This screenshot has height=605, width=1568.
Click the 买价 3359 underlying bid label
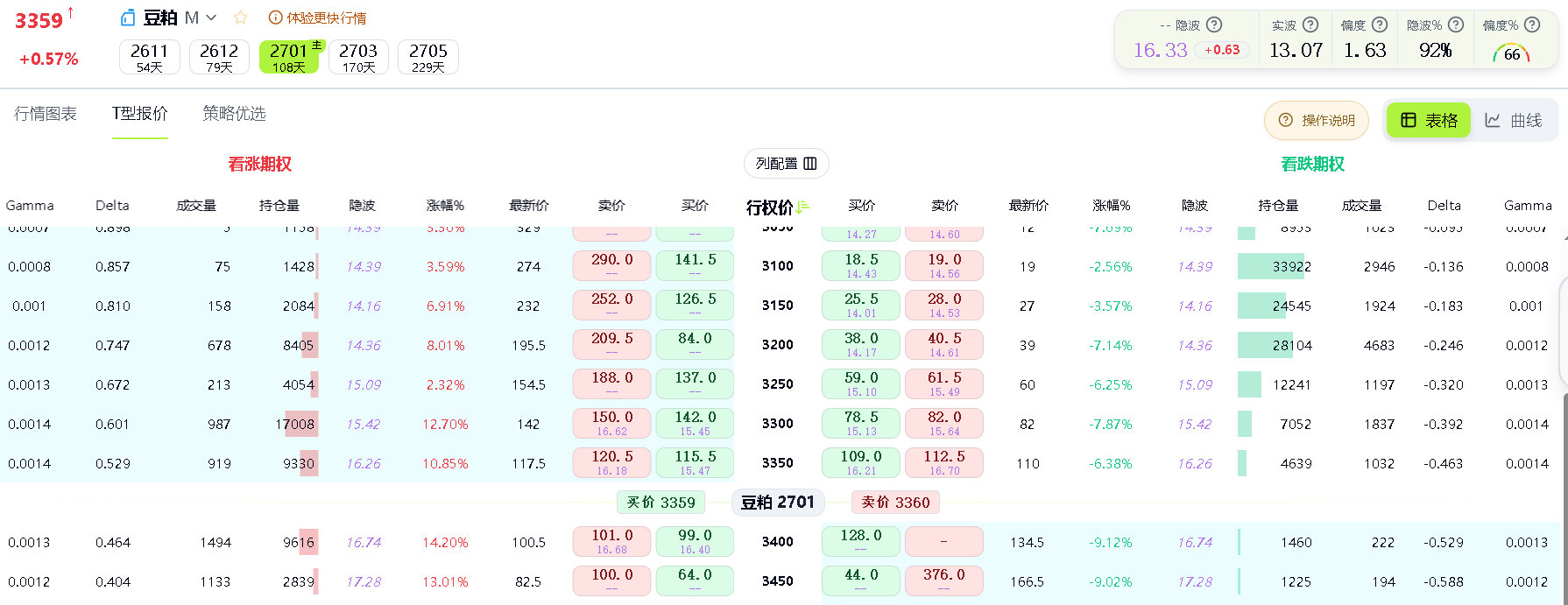point(661,502)
